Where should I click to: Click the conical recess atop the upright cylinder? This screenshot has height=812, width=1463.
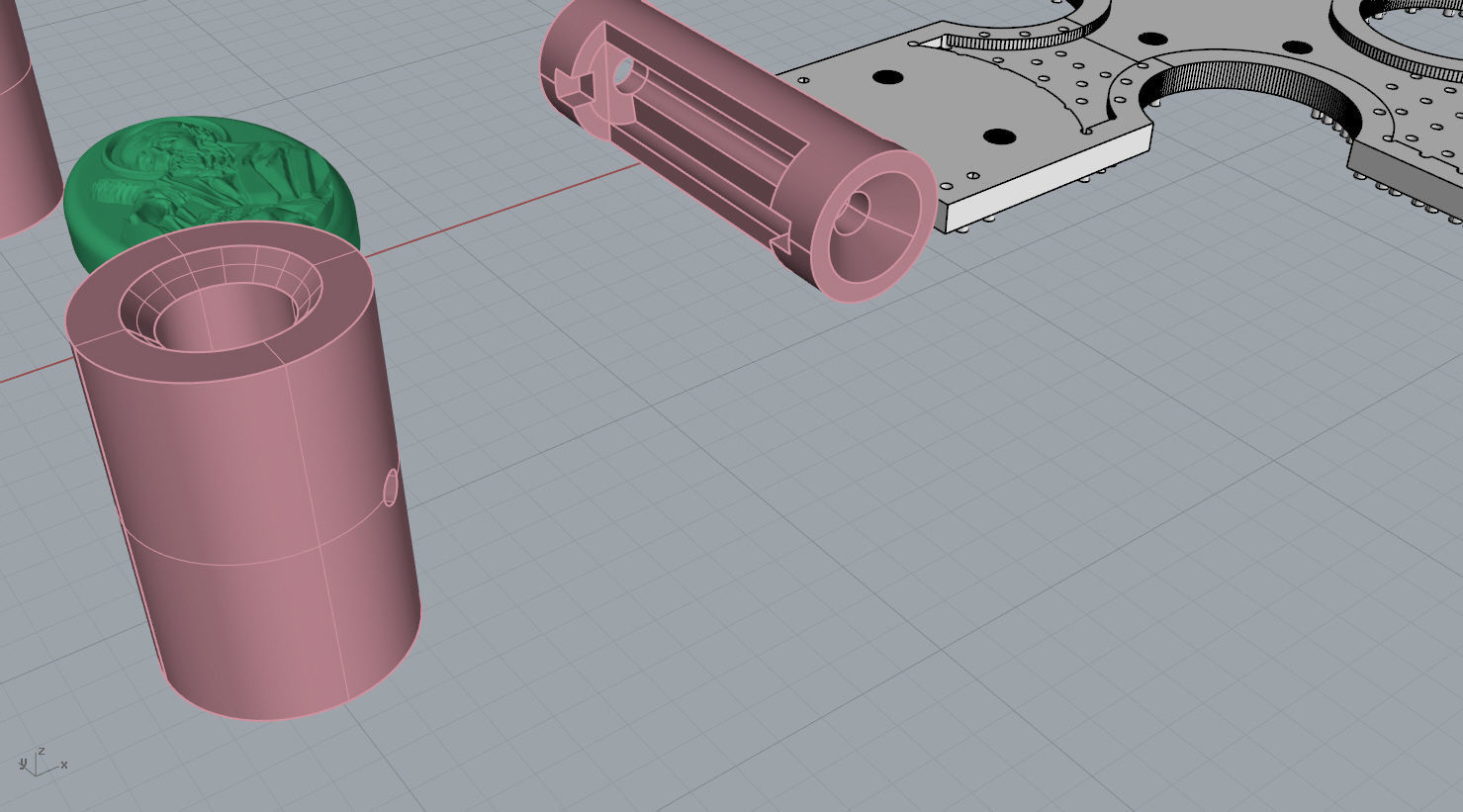(221, 300)
